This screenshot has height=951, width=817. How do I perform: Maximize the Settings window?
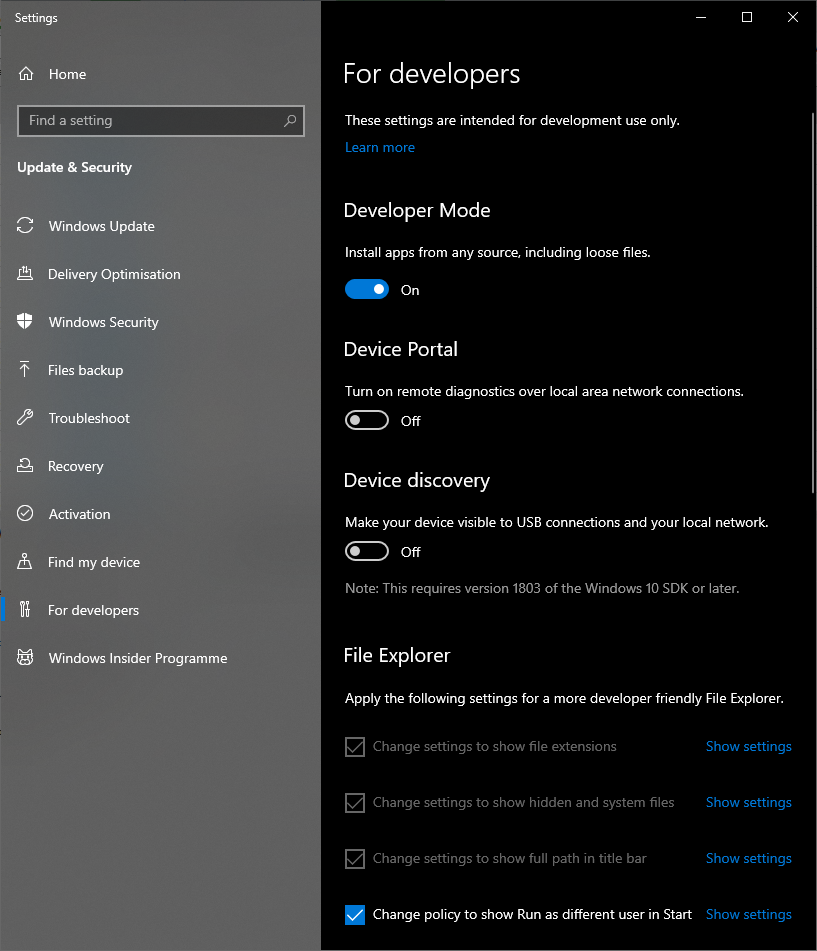[x=747, y=18]
